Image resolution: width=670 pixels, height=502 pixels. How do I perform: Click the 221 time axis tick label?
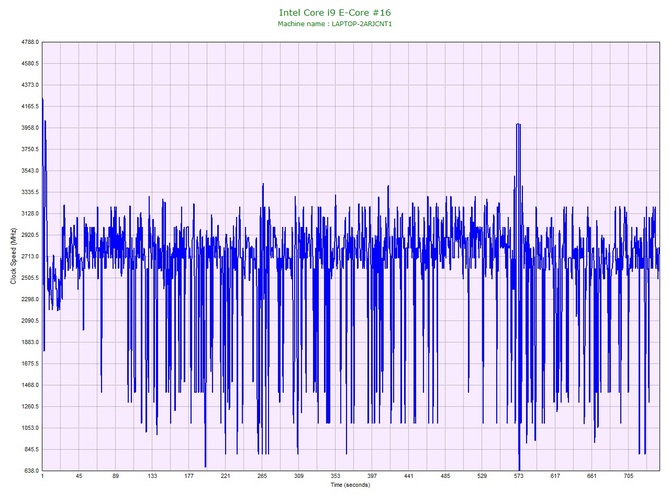coord(225,476)
